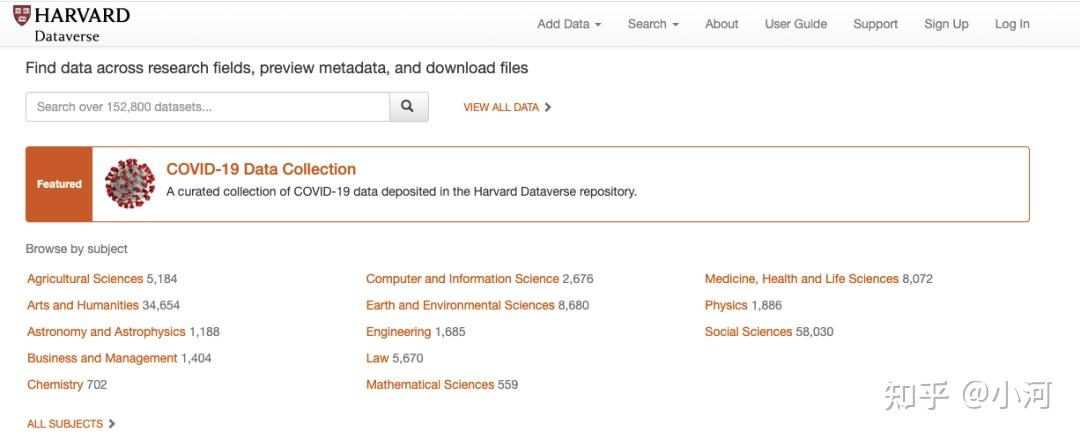Expand the Search dropdown in navbar
The image size is (1080, 440).
click(x=653, y=24)
